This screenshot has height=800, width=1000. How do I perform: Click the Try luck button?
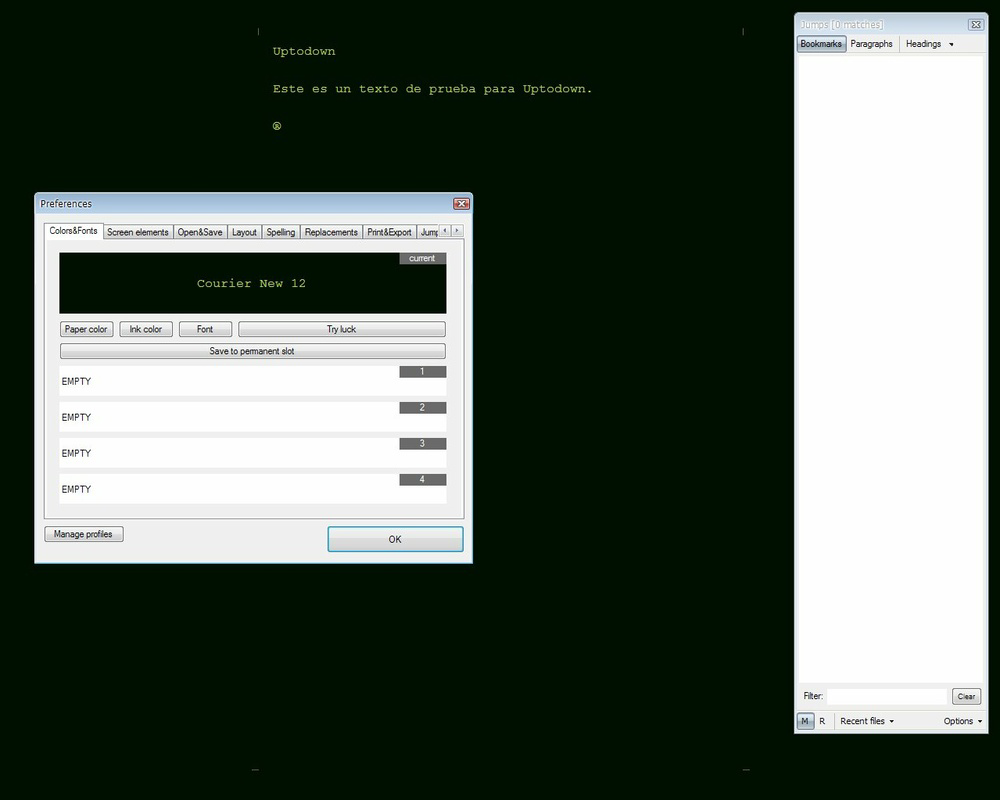point(342,329)
